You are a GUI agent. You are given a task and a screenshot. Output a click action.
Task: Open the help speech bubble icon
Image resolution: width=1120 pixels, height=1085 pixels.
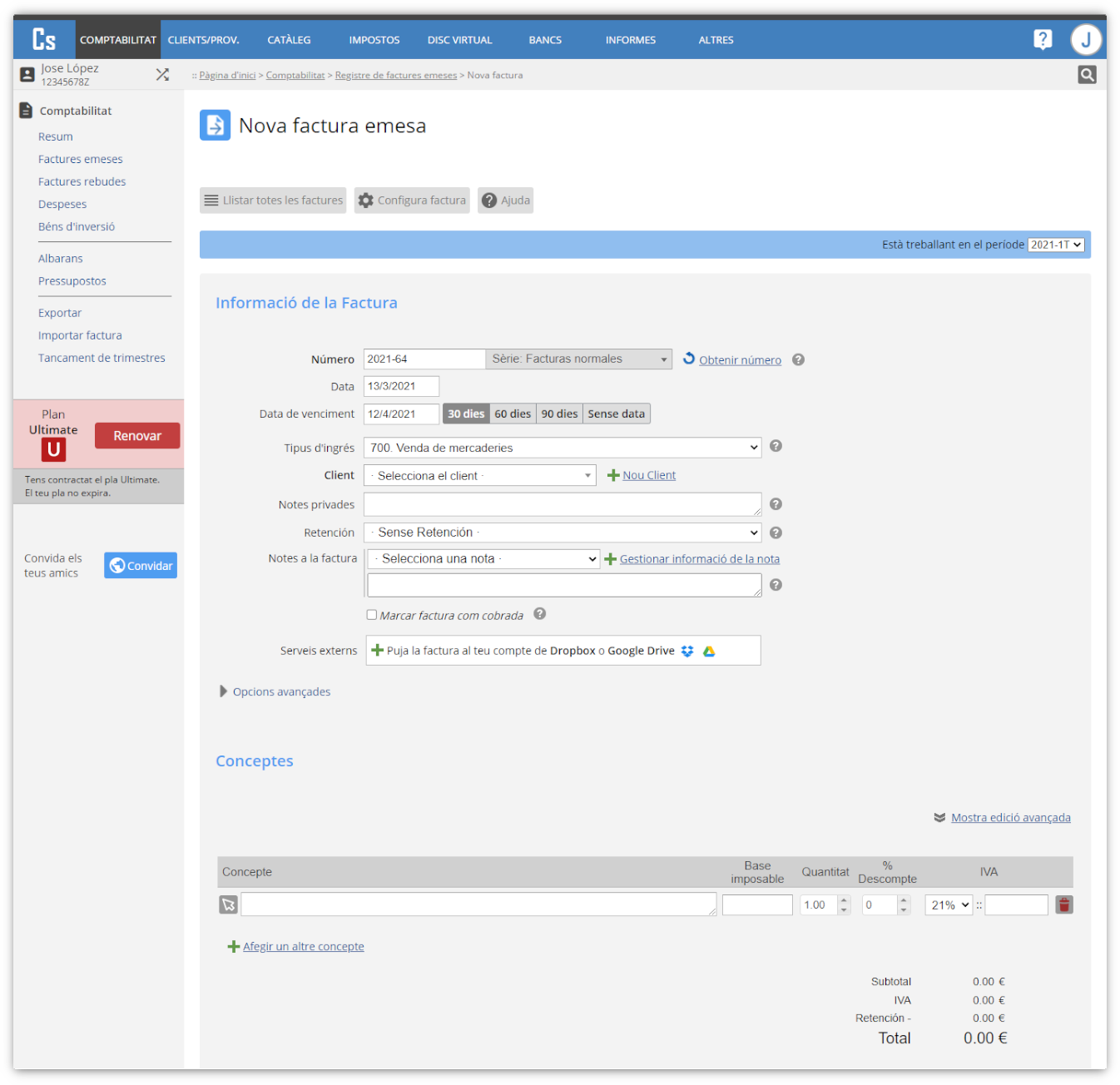point(1043,39)
